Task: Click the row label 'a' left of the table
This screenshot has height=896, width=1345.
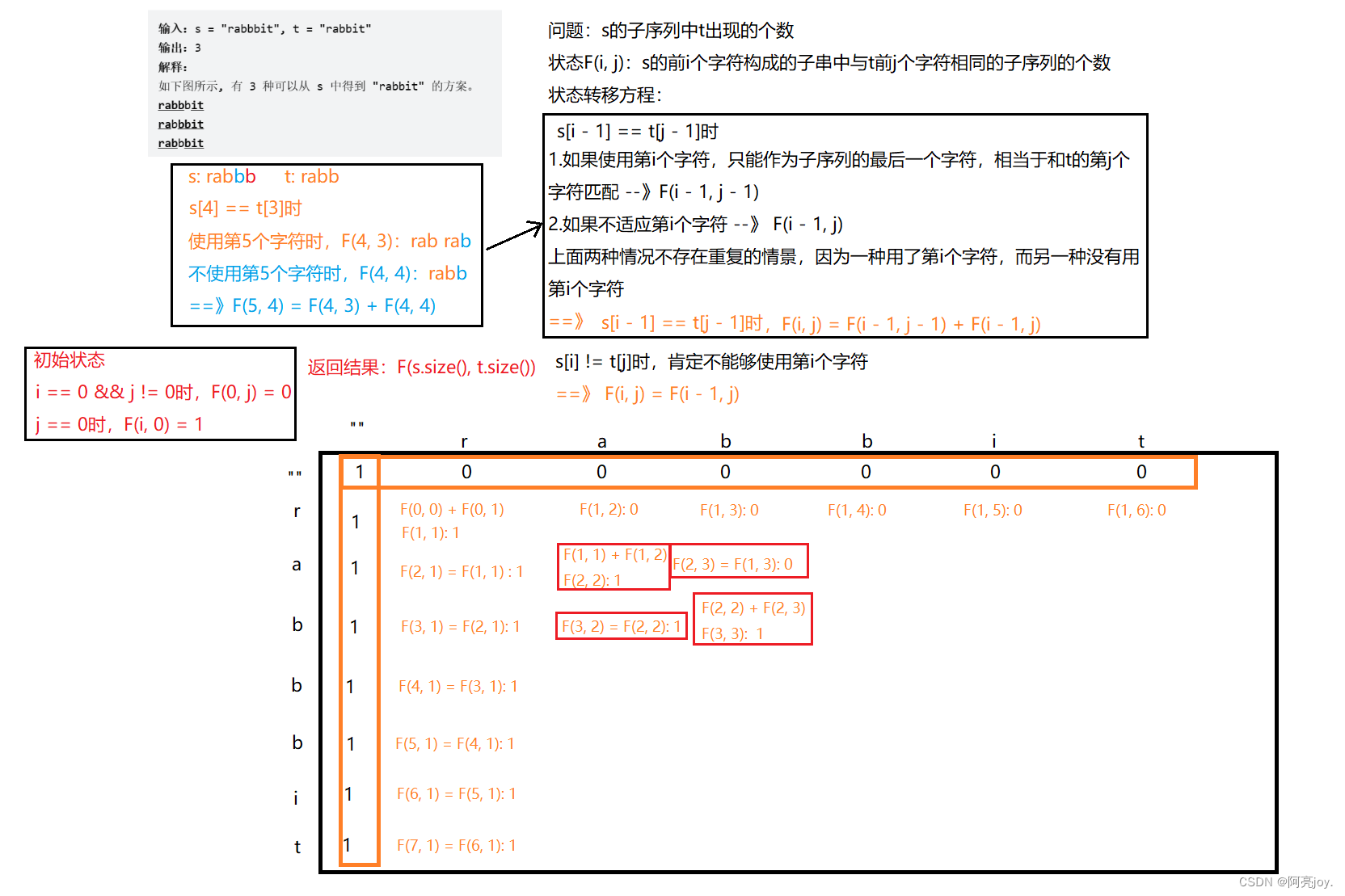Action: (297, 565)
